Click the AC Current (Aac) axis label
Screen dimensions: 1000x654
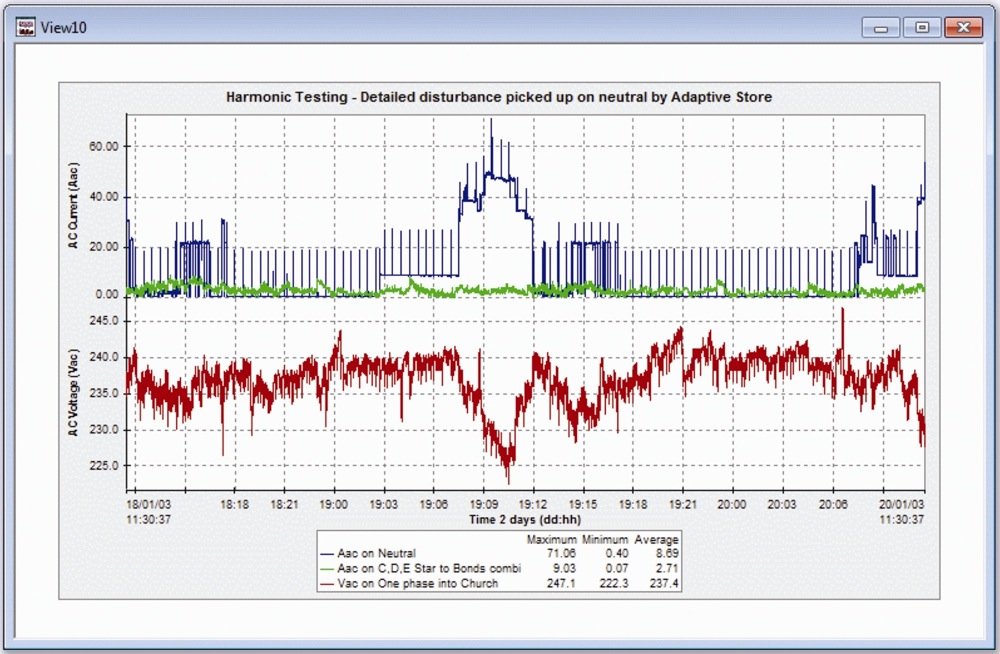72,205
